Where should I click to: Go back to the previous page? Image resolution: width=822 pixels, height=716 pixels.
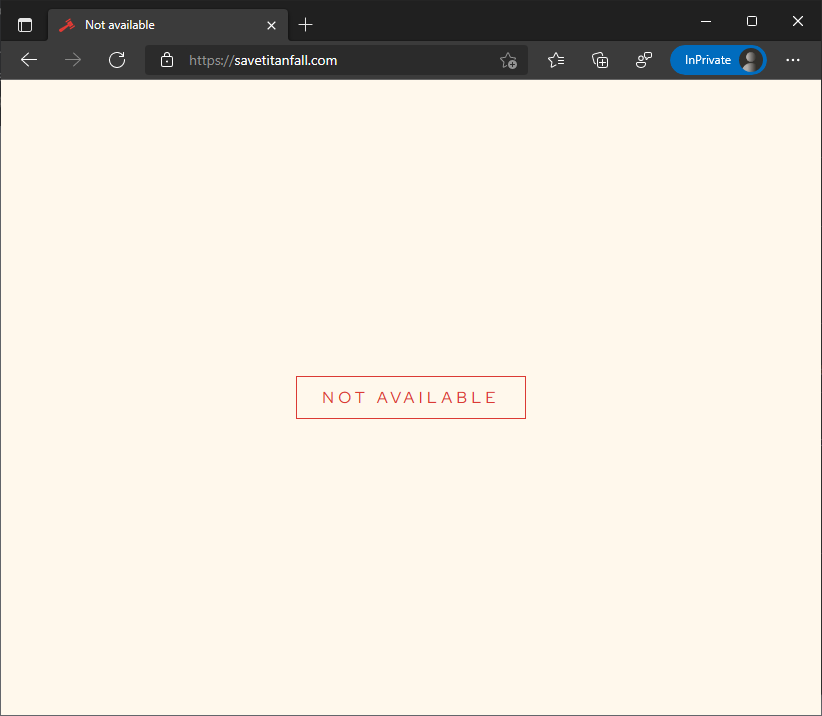(x=29, y=60)
